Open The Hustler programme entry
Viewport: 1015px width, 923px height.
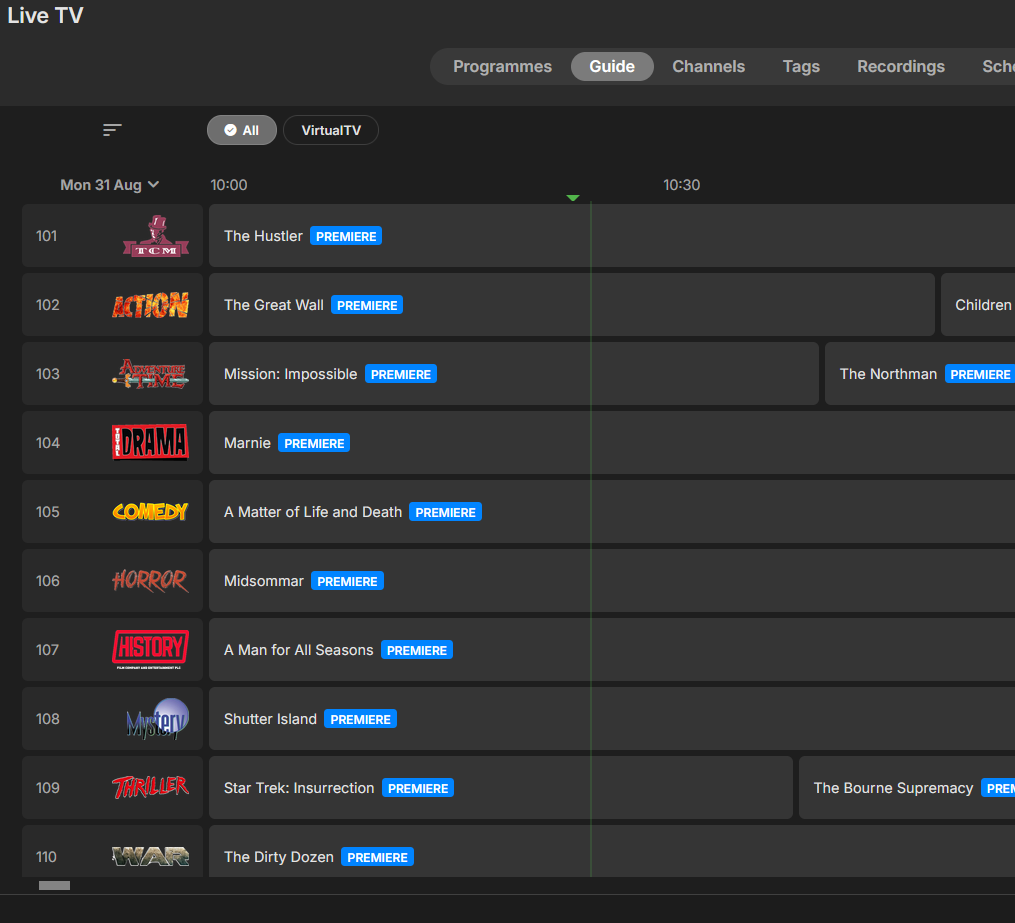(612, 236)
